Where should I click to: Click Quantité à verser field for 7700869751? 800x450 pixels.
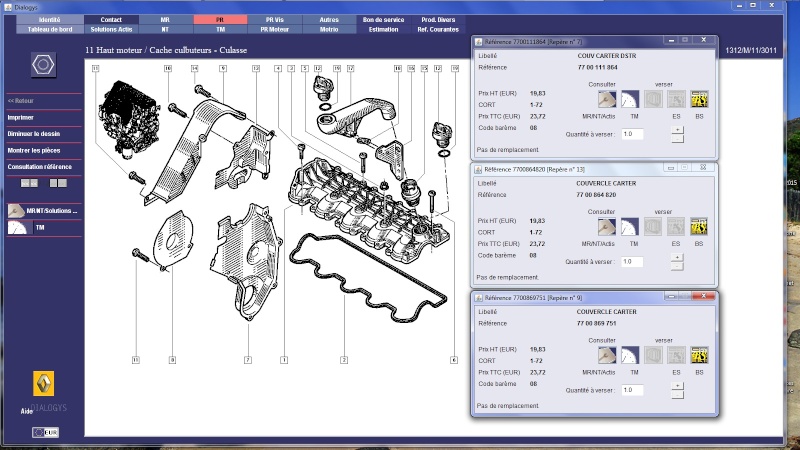[632, 390]
